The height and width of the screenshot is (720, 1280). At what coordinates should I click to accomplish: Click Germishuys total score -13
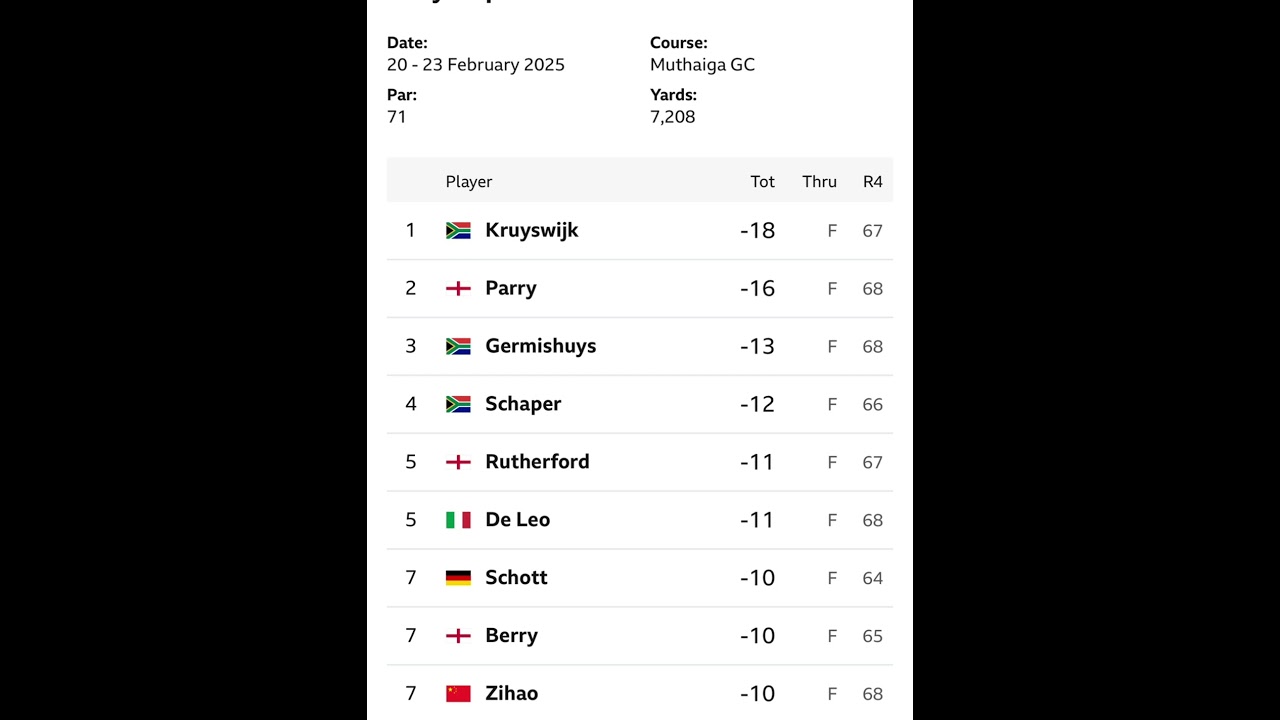point(757,346)
